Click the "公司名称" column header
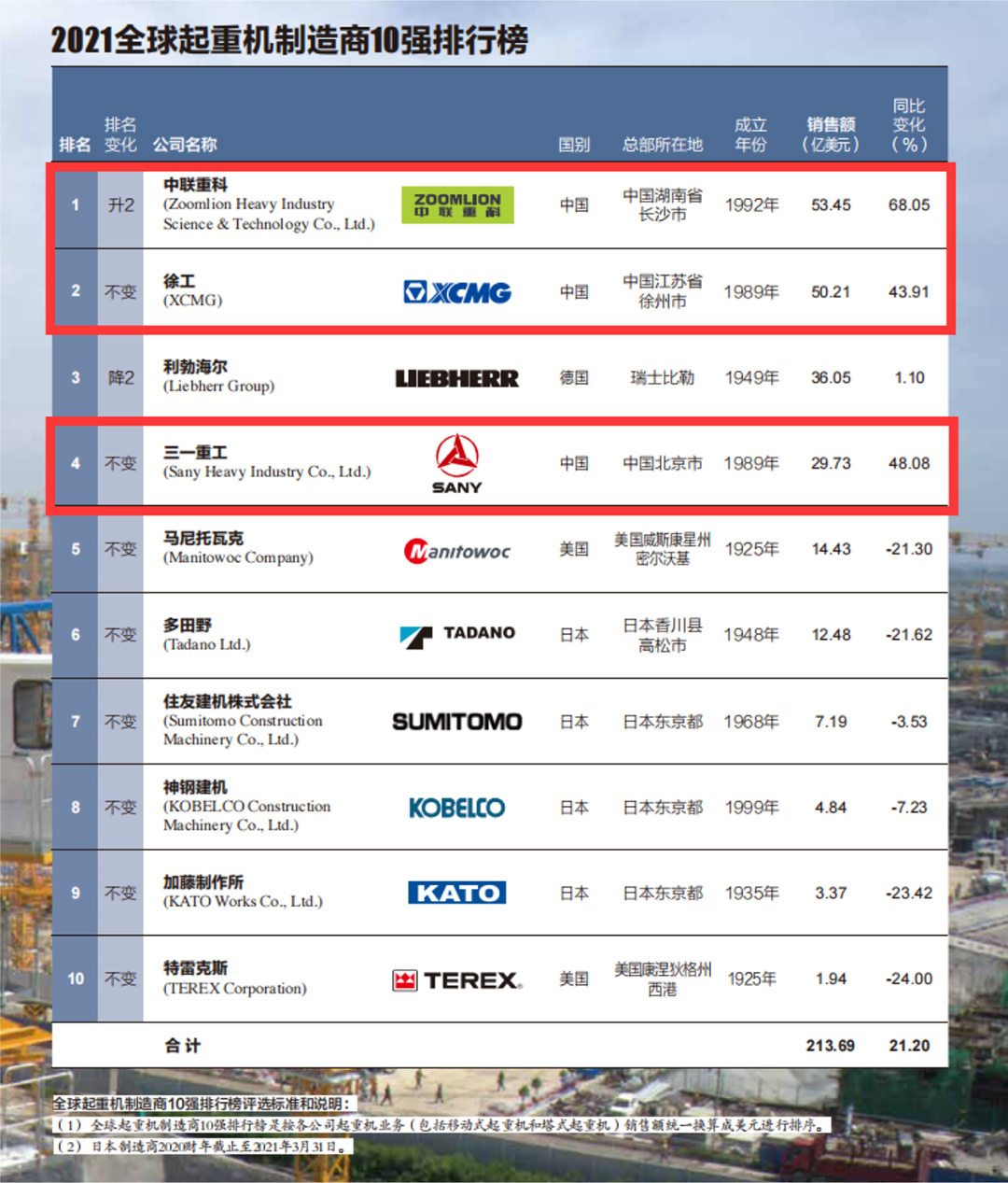 [x=185, y=145]
